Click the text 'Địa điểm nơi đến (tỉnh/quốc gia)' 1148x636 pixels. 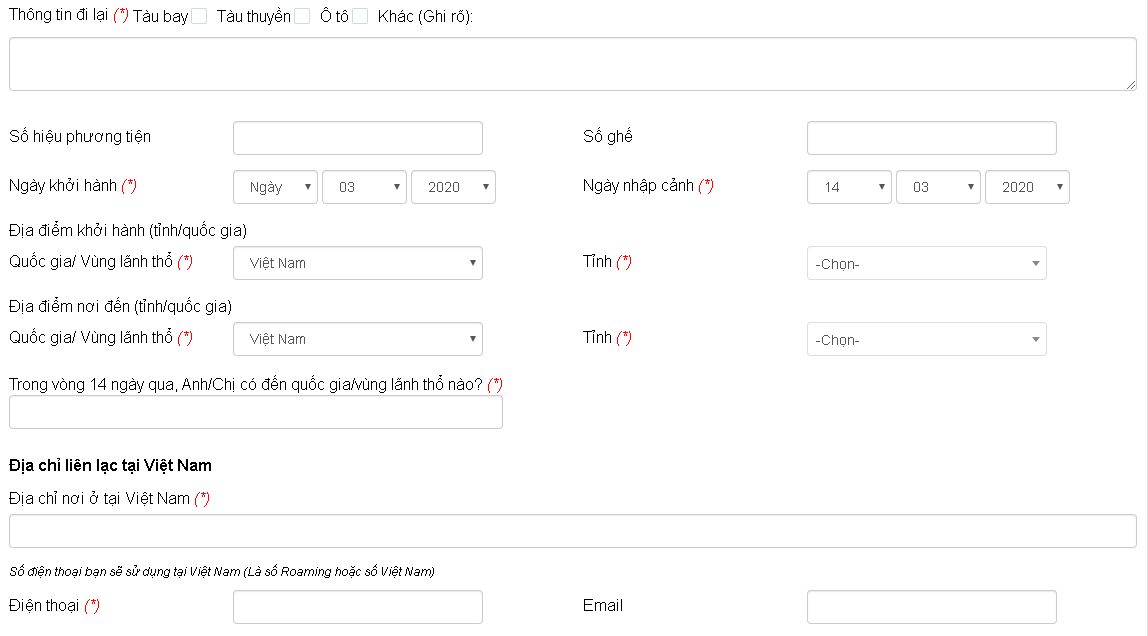tap(121, 306)
